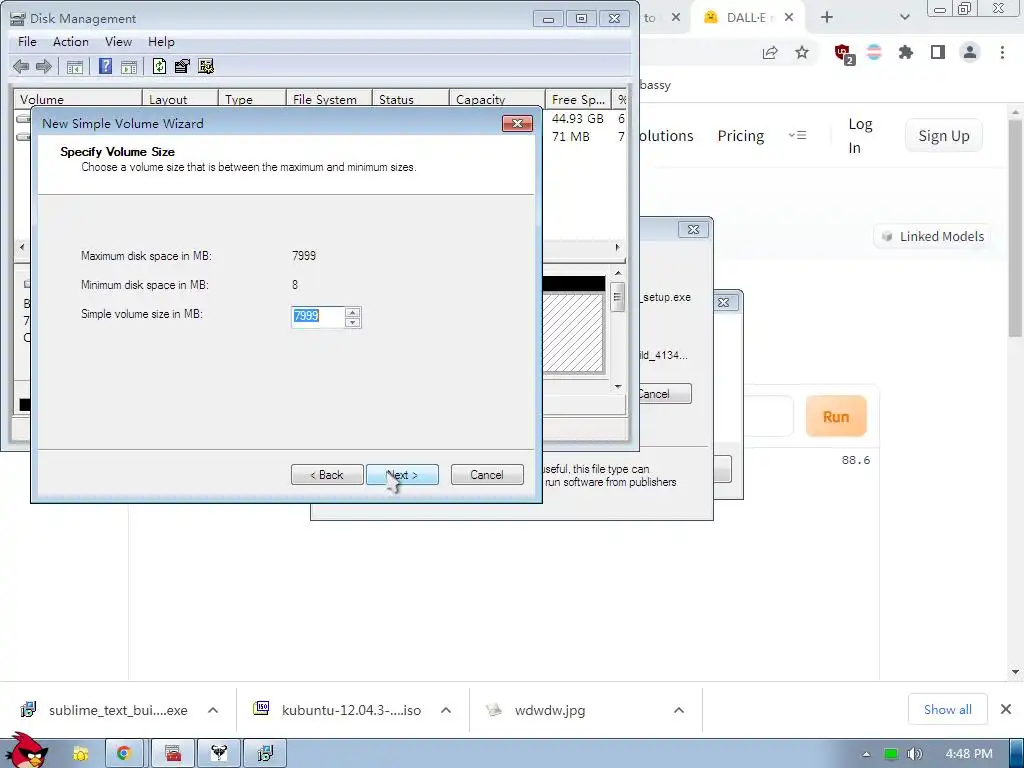The image size is (1024, 768).
Task: Click the Linked Models button
Action: [933, 236]
